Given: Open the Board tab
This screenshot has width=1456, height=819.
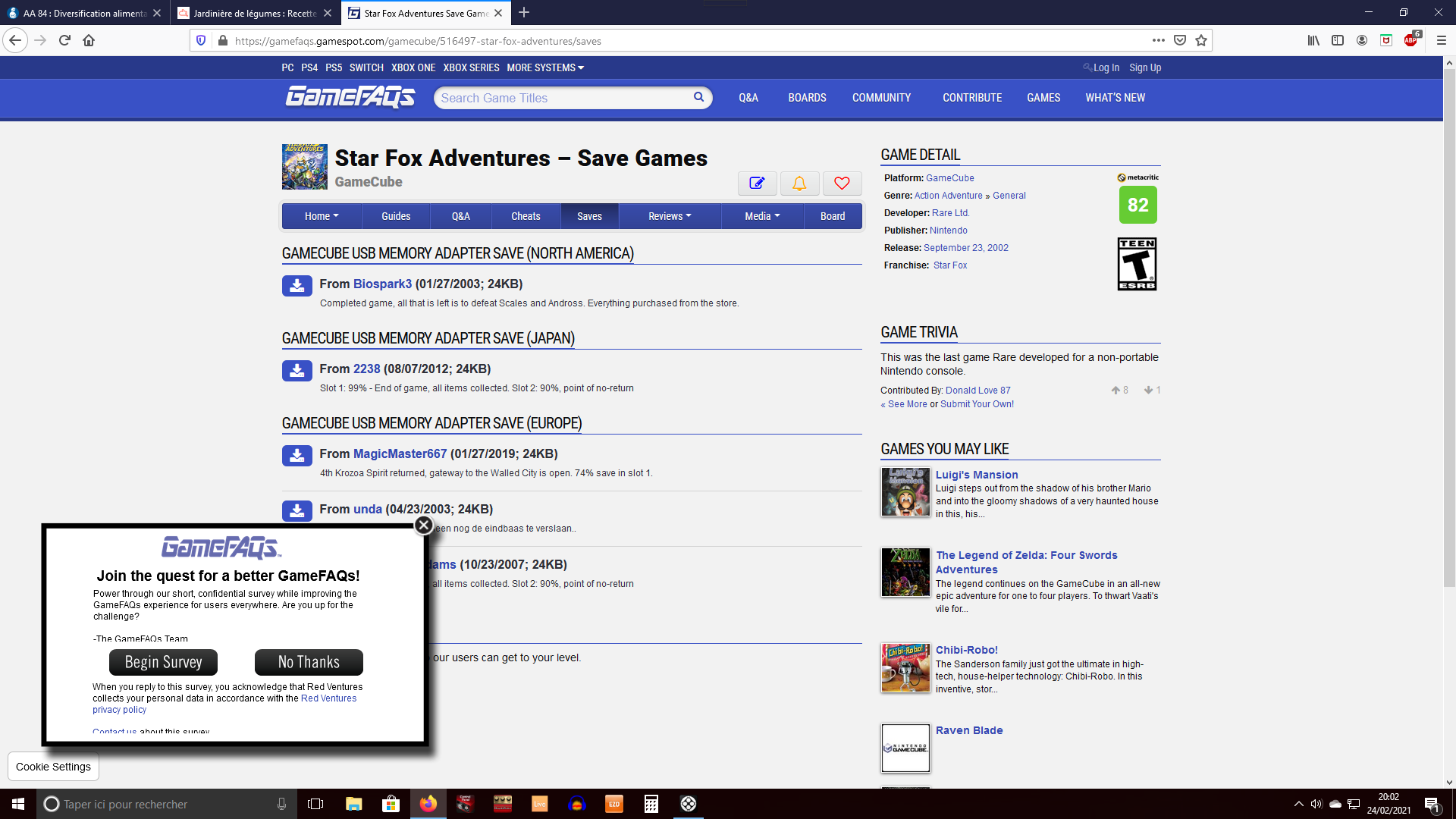Looking at the screenshot, I should 833,216.
